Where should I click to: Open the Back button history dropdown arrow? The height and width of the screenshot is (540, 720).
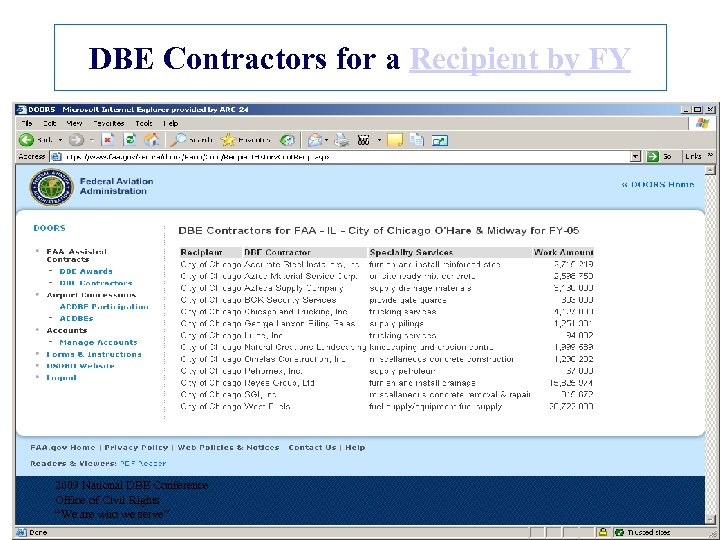pos(60,140)
